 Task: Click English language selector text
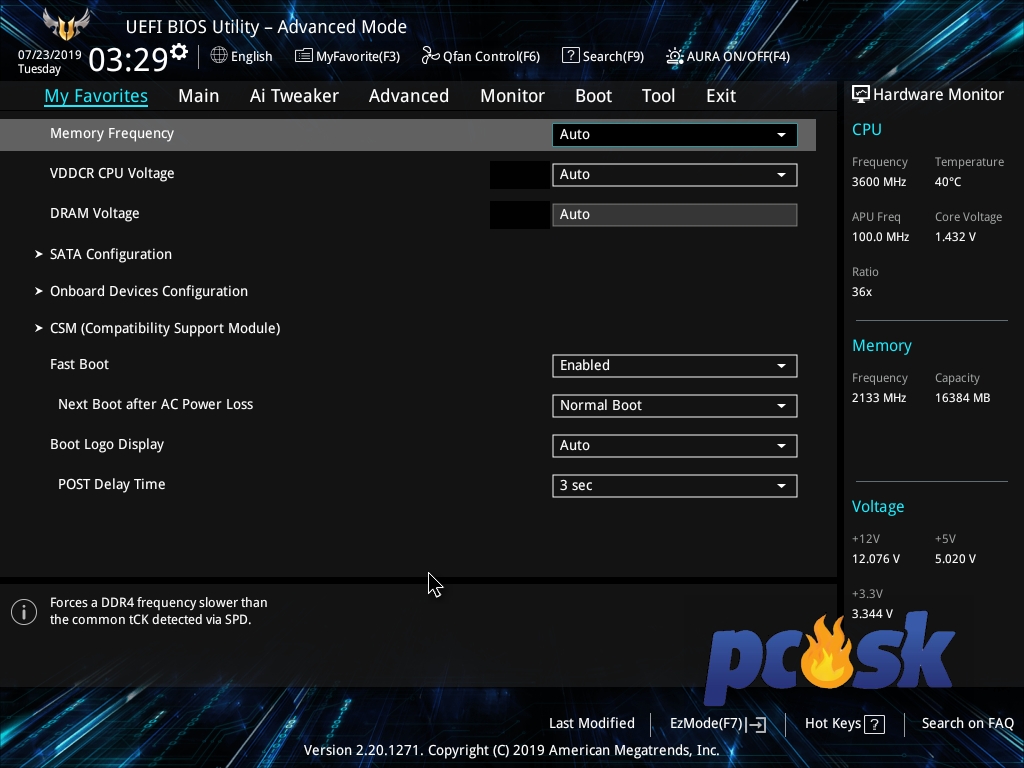pos(251,57)
